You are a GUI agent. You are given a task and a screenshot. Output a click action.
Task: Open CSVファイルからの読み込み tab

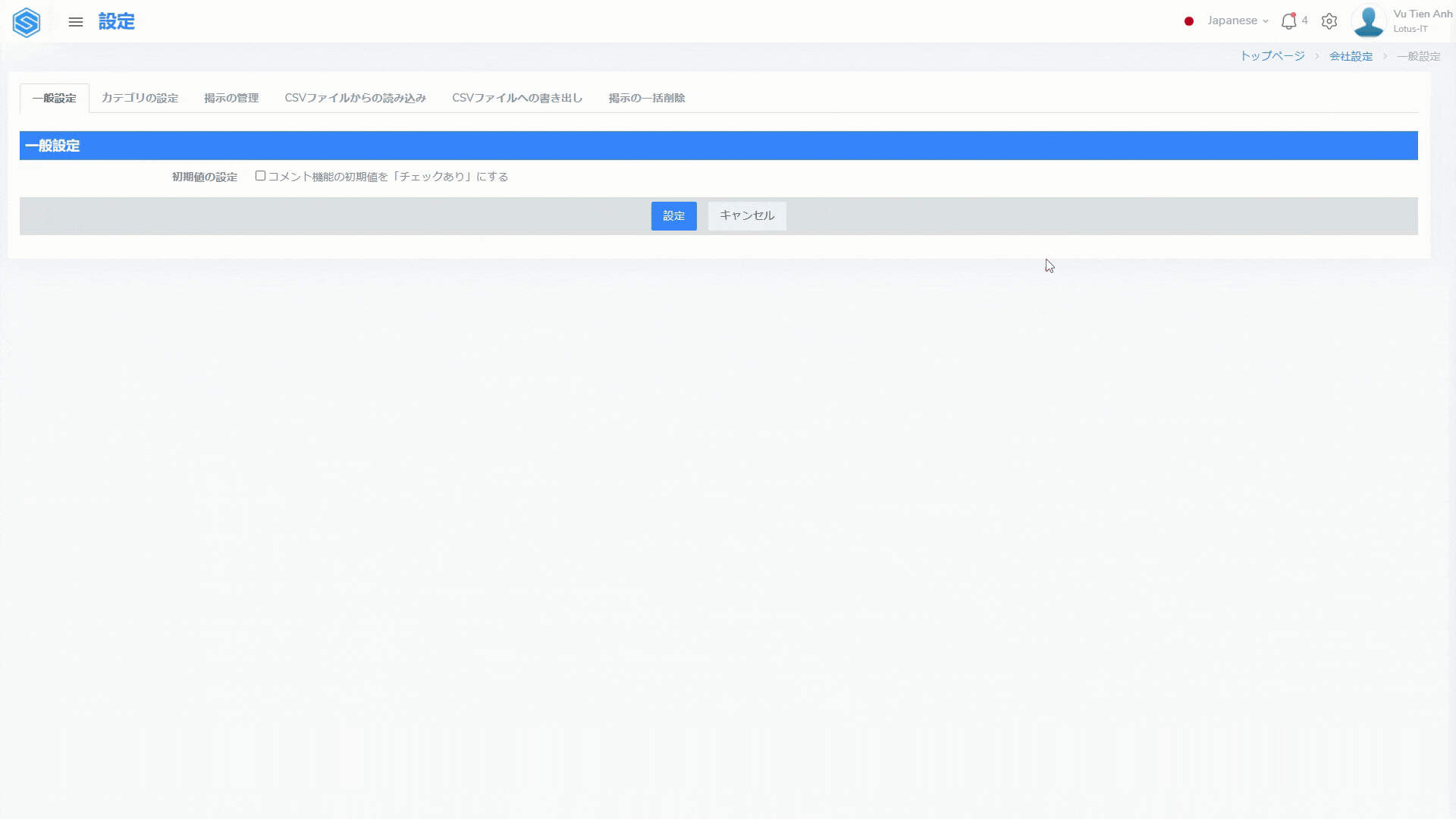tap(355, 99)
